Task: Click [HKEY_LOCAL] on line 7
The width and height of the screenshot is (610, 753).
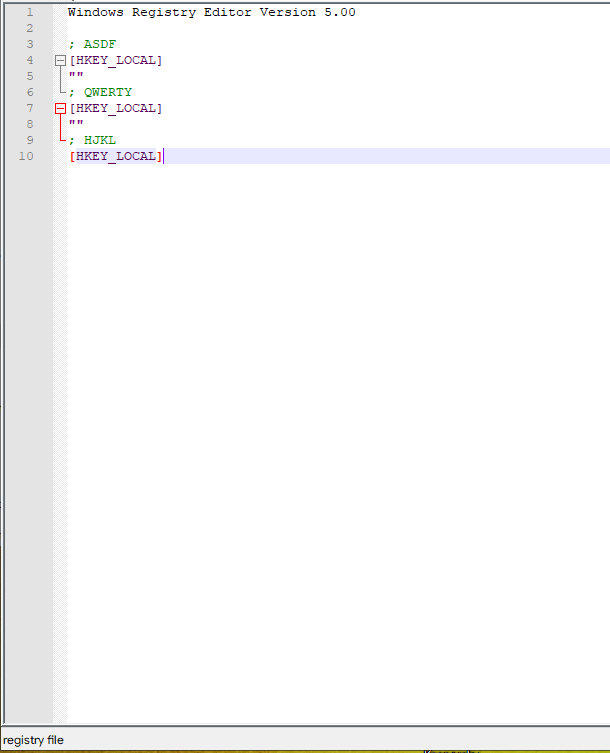Action: click(116, 109)
